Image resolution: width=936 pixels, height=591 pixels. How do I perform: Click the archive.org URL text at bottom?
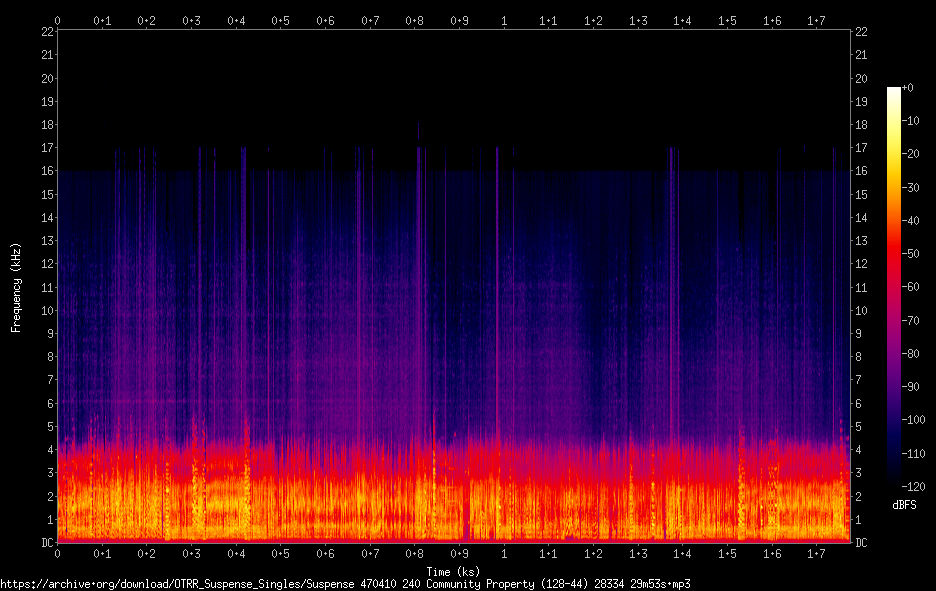pos(345,584)
